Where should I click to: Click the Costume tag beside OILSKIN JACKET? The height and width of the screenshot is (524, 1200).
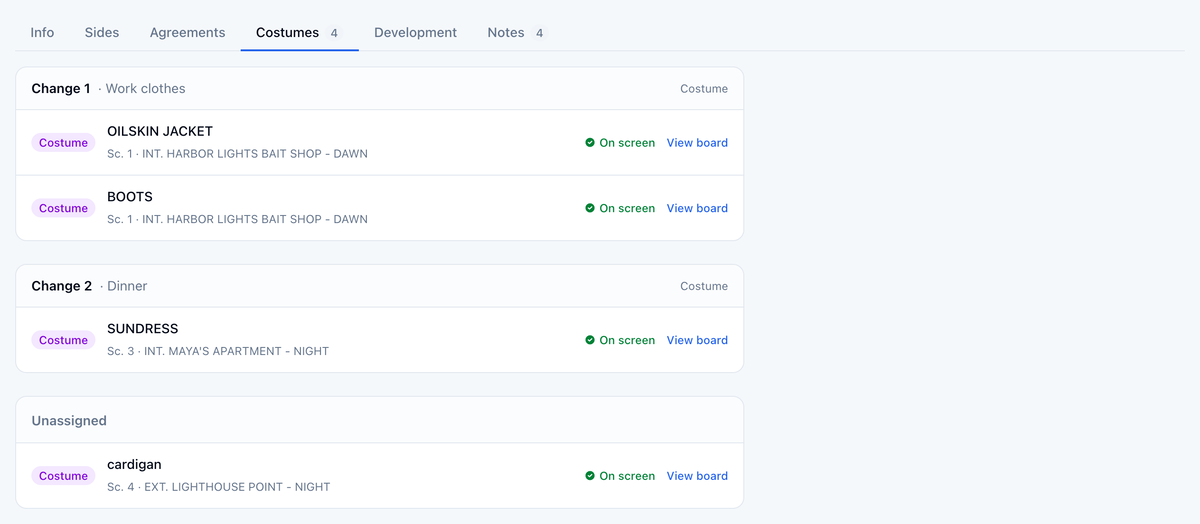click(x=63, y=143)
